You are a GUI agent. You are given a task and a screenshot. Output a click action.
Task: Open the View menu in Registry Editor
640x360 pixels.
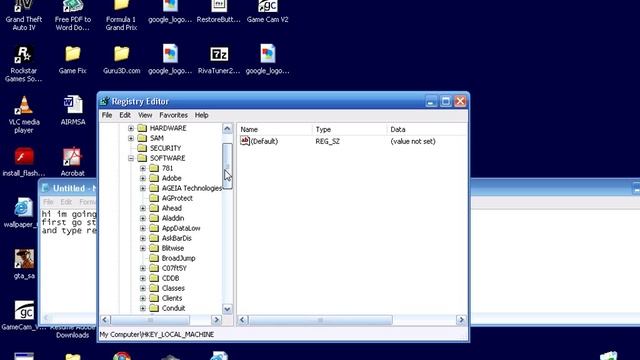pyautogui.click(x=145, y=115)
